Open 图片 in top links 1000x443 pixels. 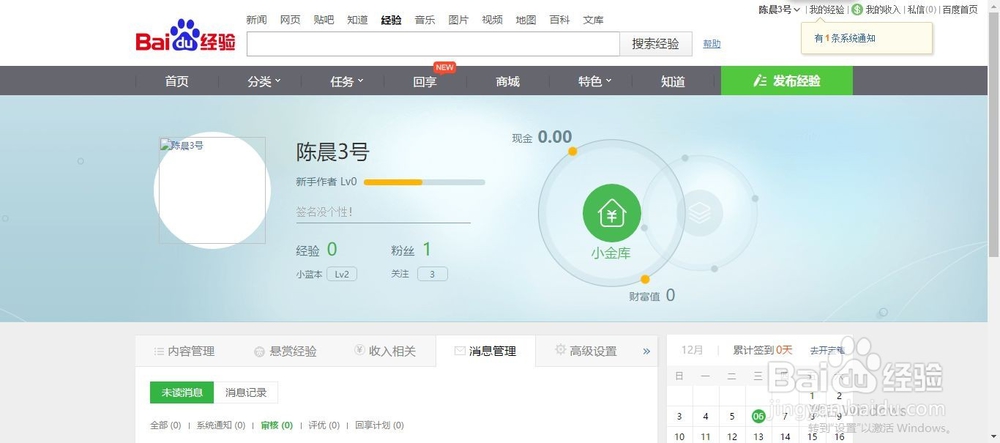pos(459,20)
